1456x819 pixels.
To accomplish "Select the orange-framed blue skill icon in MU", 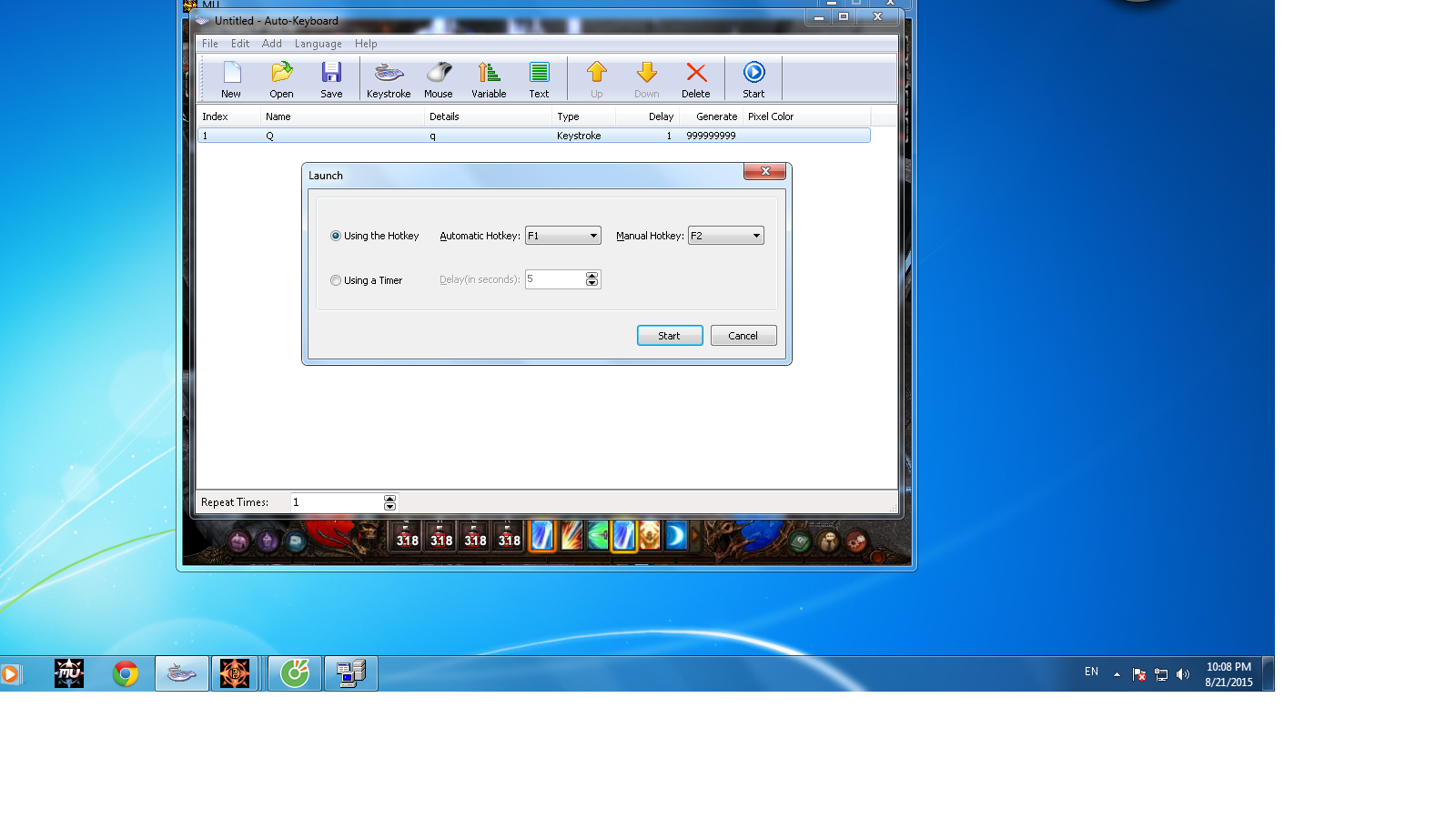I will pos(542,536).
